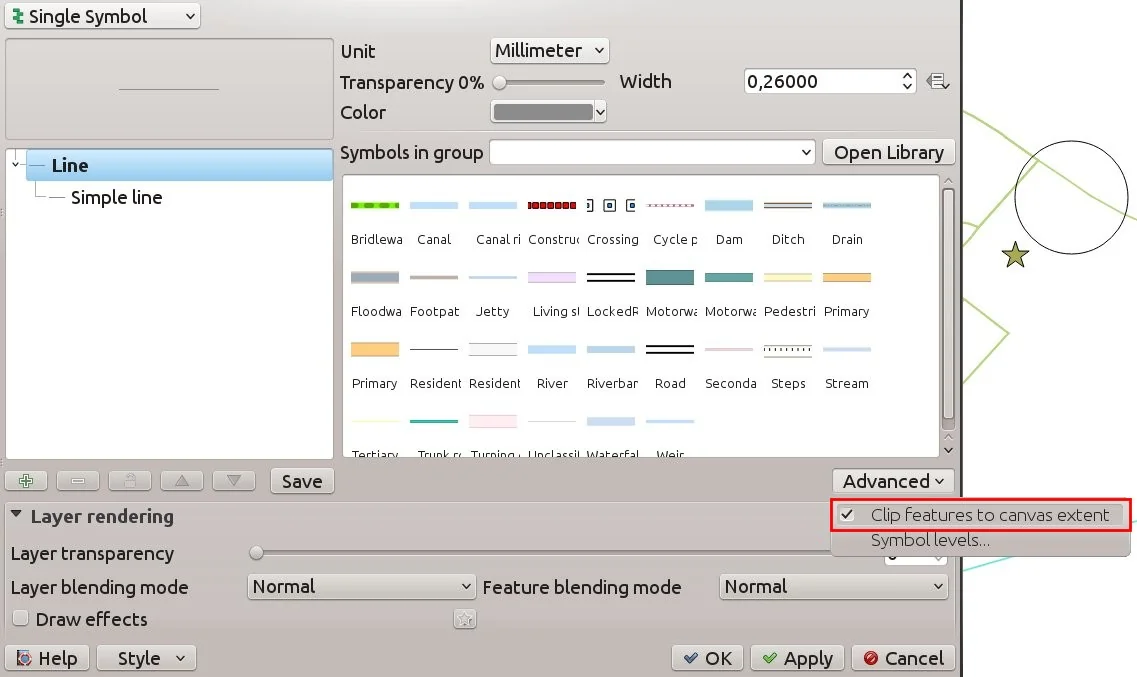Click the remove symbol layer minus icon

pyautogui.click(x=78, y=481)
